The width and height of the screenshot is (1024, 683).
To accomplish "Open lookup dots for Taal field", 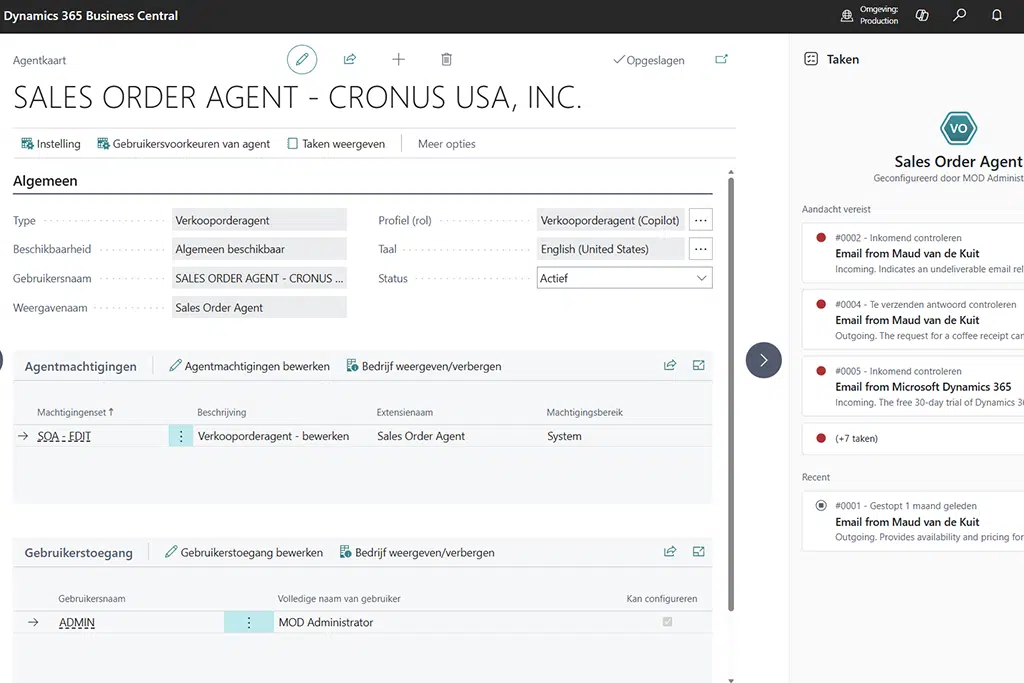I will (701, 249).
